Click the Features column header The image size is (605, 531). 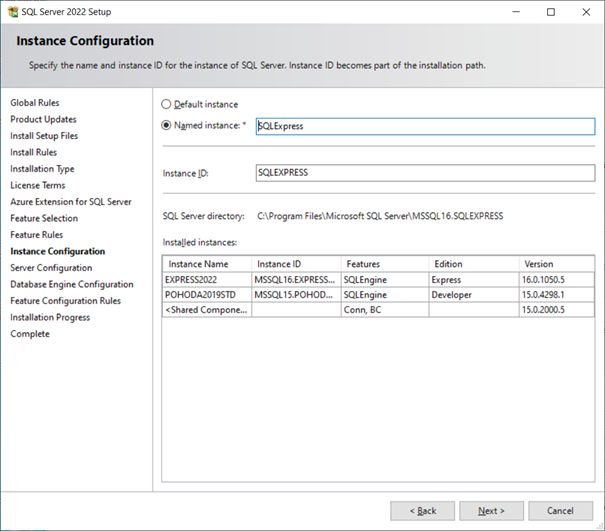pos(385,264)
